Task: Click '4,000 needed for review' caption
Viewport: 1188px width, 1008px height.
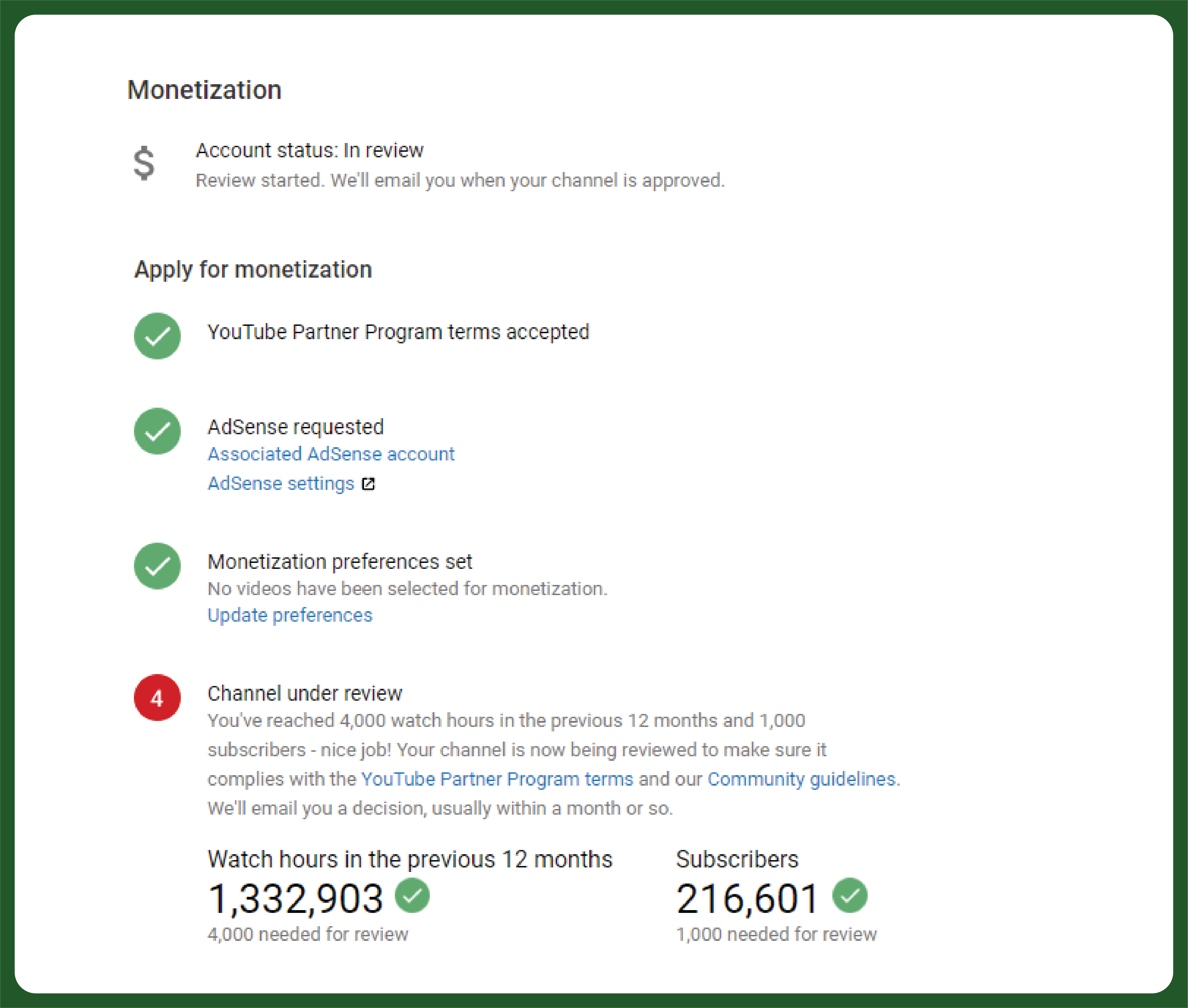Action: pos(308,934)
